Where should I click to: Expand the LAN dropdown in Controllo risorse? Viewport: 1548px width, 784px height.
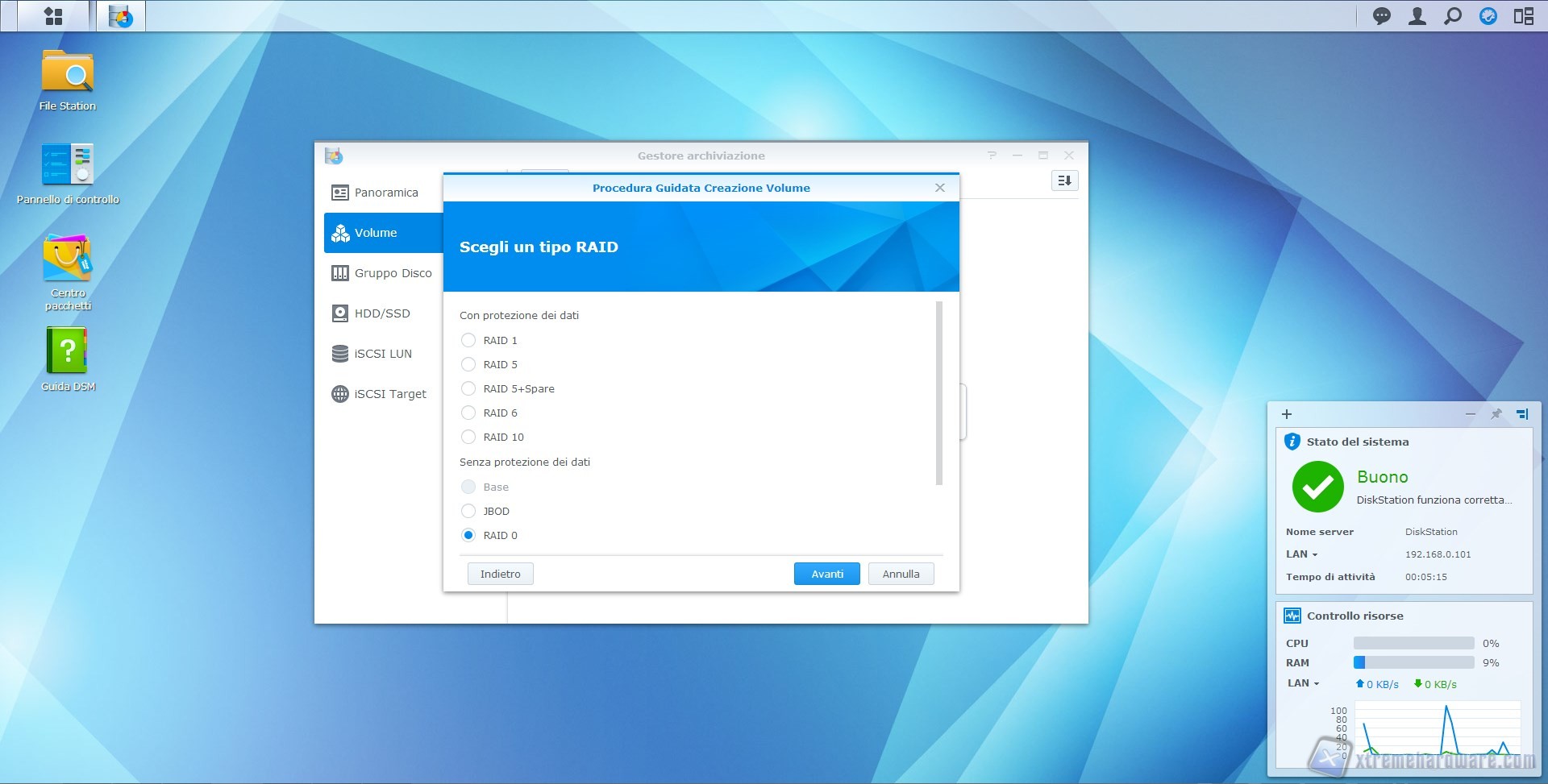[x=1304, y=683]
